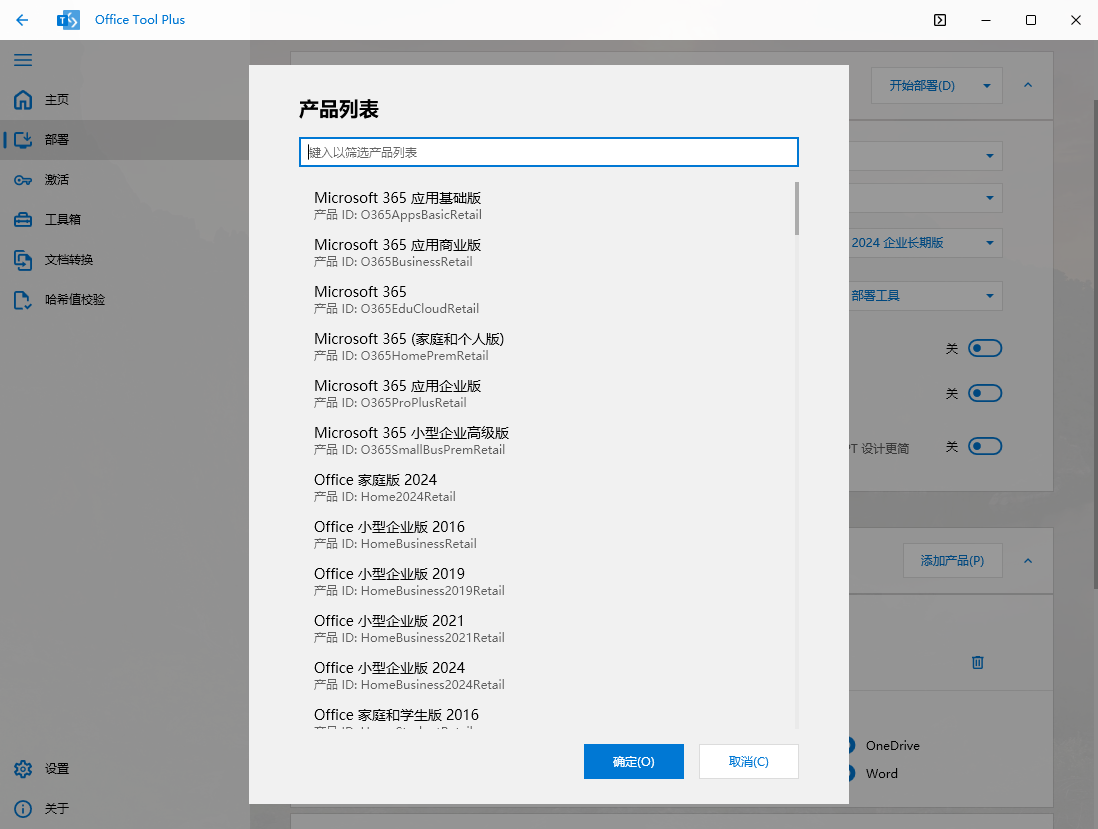The width and height of the screenshot is (1098, 829).
Task: Confirm with the 确定(O) button
Action: pos(633,761)
